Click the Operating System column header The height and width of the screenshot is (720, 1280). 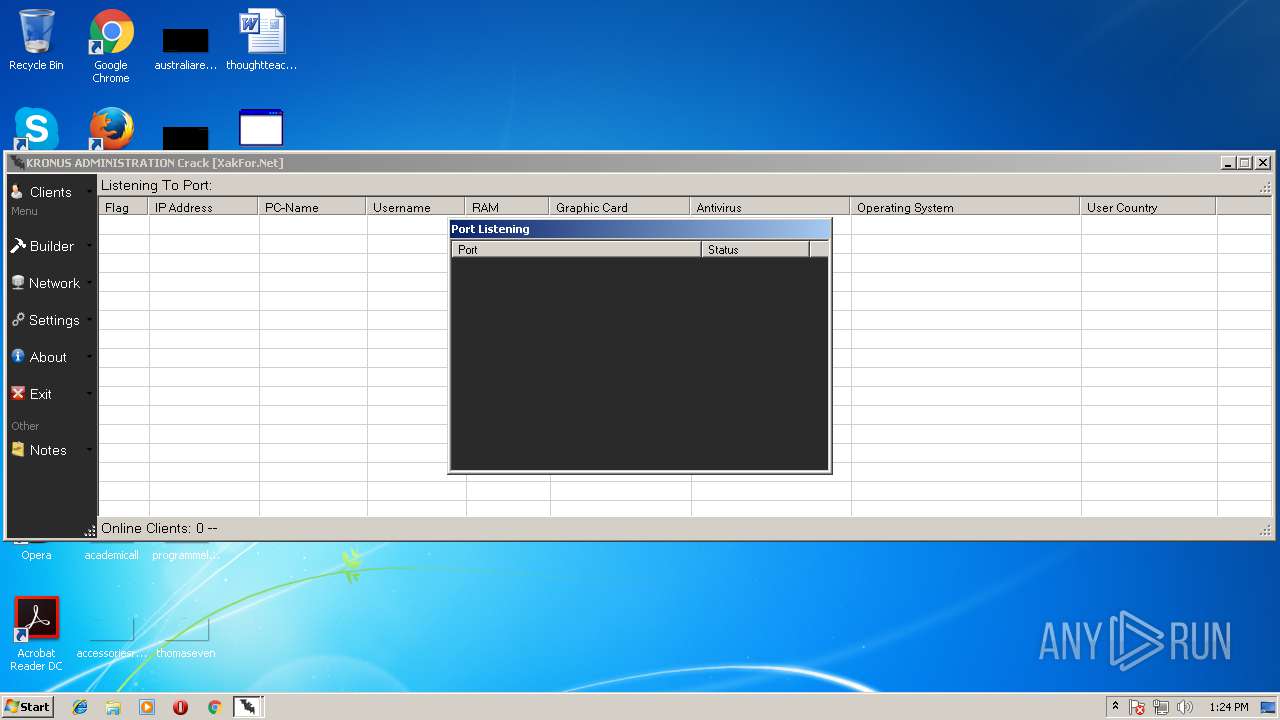point(965,207)
